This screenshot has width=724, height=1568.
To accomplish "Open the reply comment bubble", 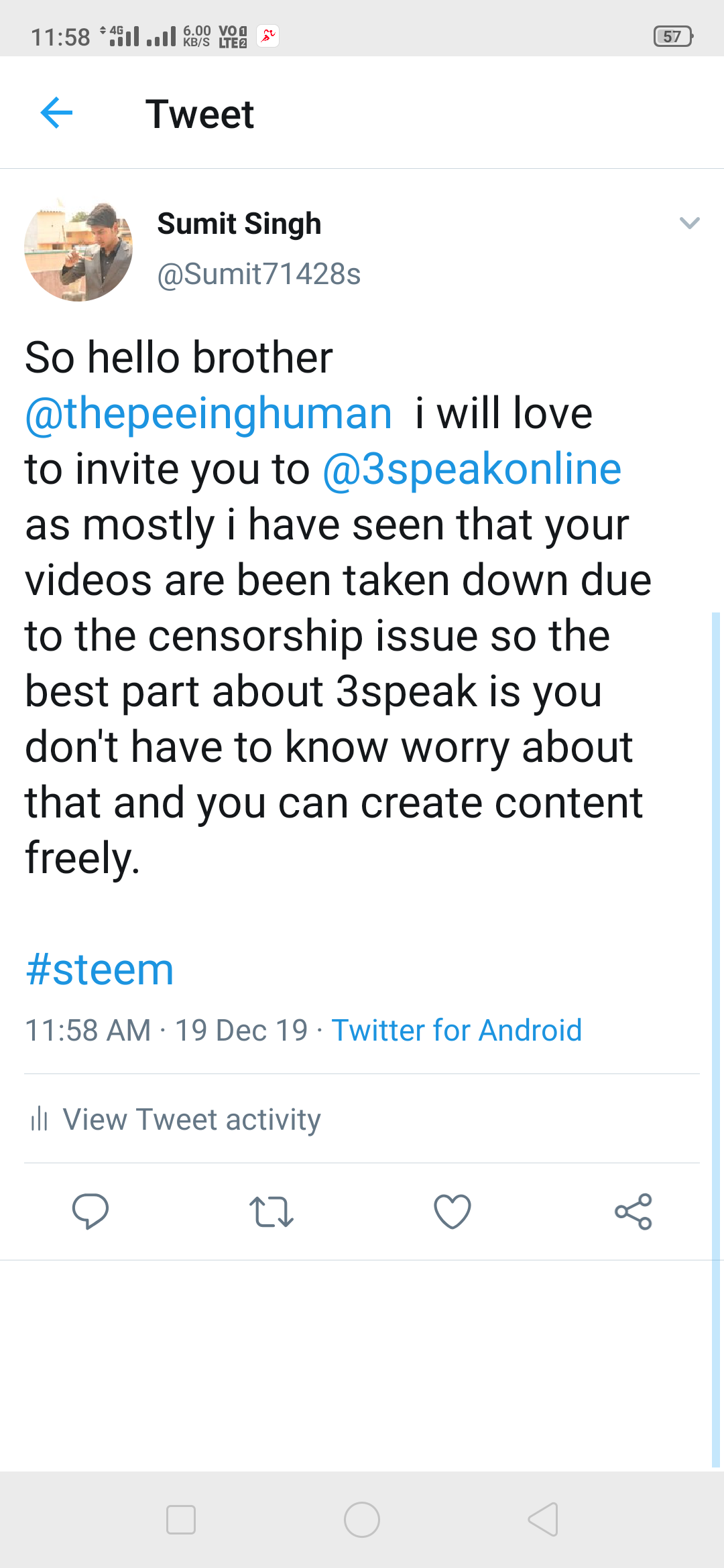I will (x=90, y=1211).
